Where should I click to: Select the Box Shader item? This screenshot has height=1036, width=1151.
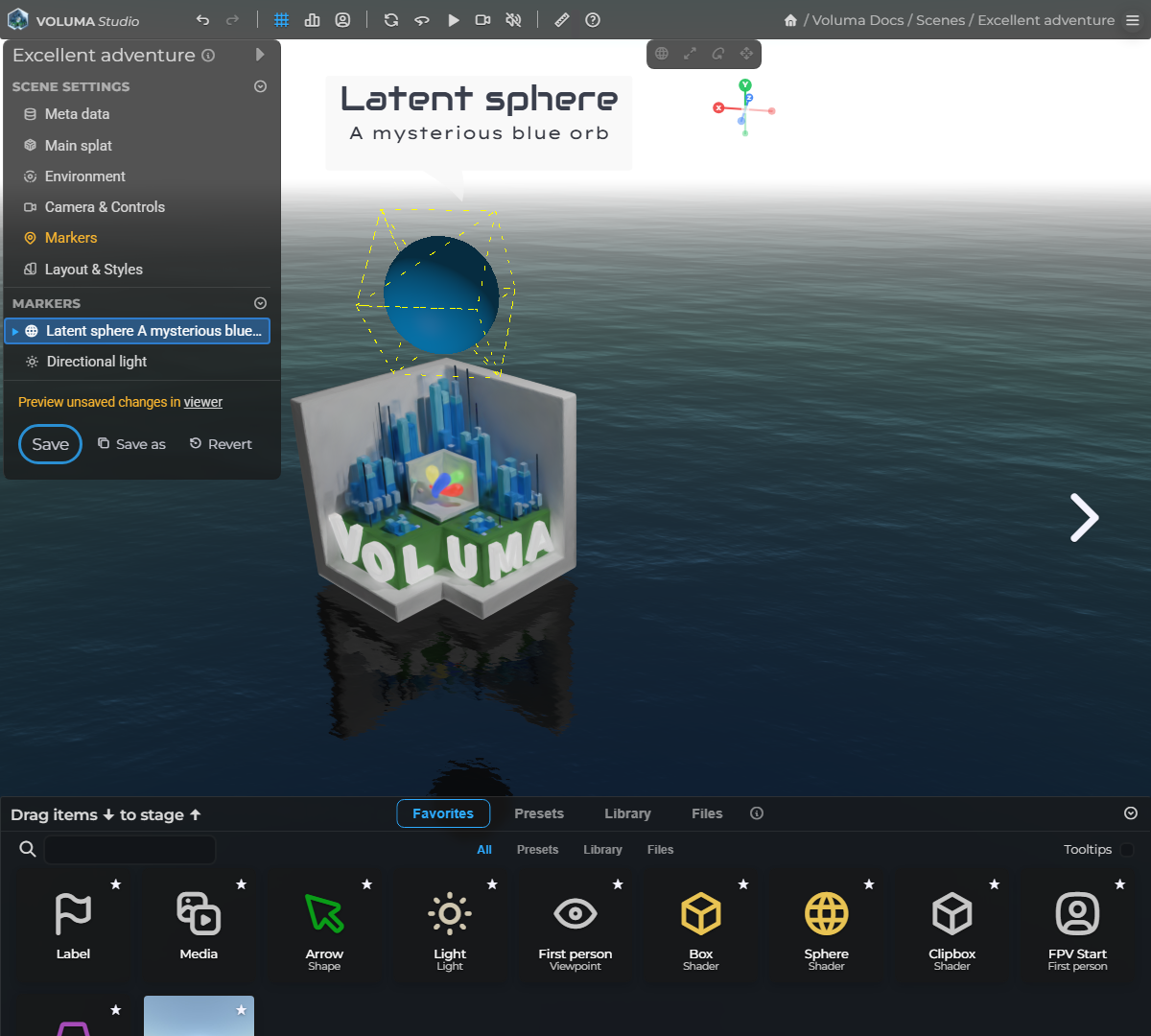[x=701, y=926]
